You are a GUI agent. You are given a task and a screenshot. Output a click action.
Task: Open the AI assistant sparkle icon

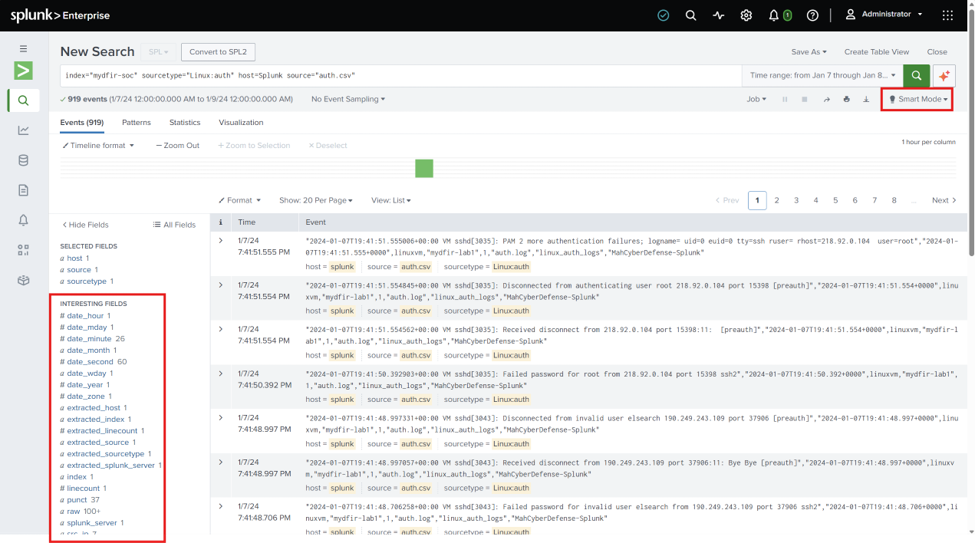(944, 75)
